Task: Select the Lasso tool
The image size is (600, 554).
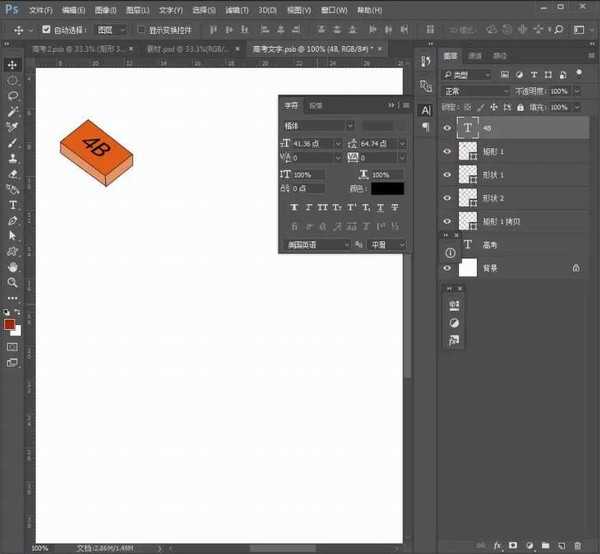Action: pos(13,95)
